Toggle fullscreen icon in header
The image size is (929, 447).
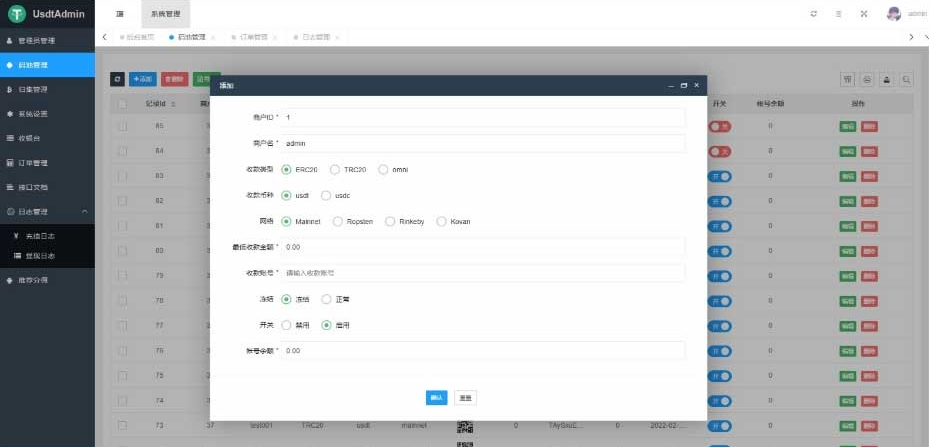pyautogui.click(x=864, y=14)
